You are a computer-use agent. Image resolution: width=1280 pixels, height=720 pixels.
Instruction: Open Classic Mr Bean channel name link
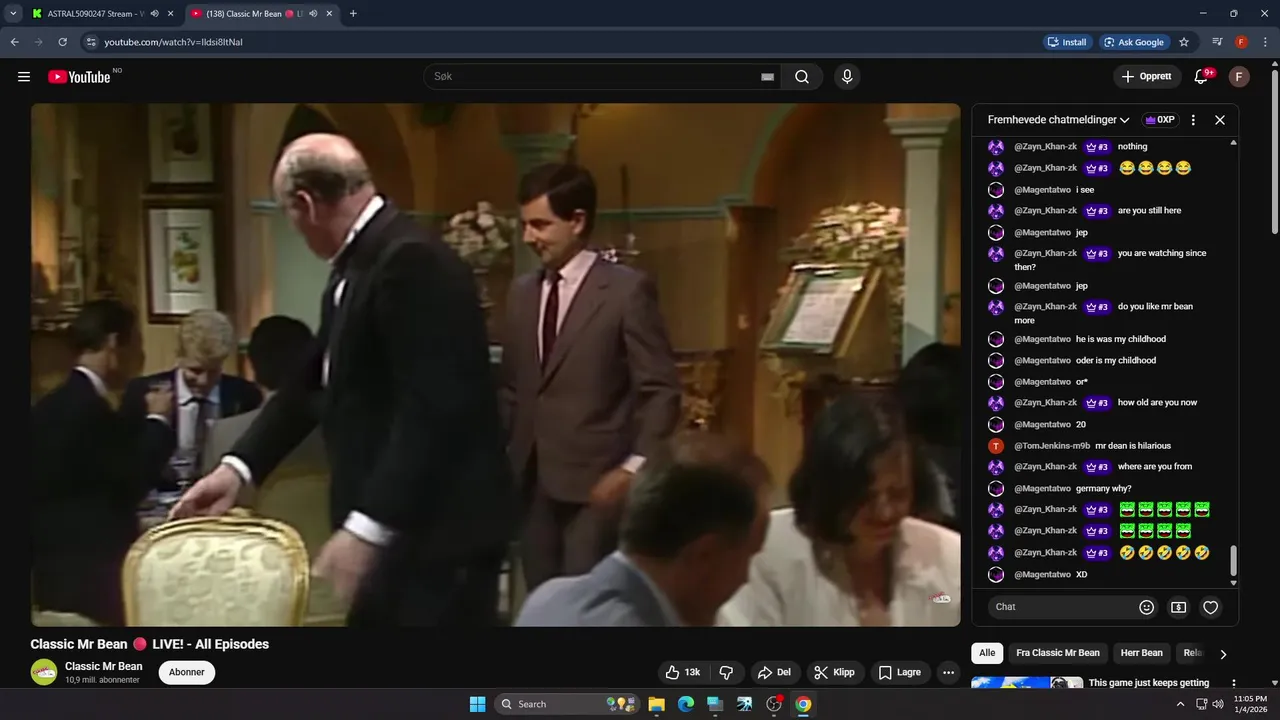coord(104,666)
